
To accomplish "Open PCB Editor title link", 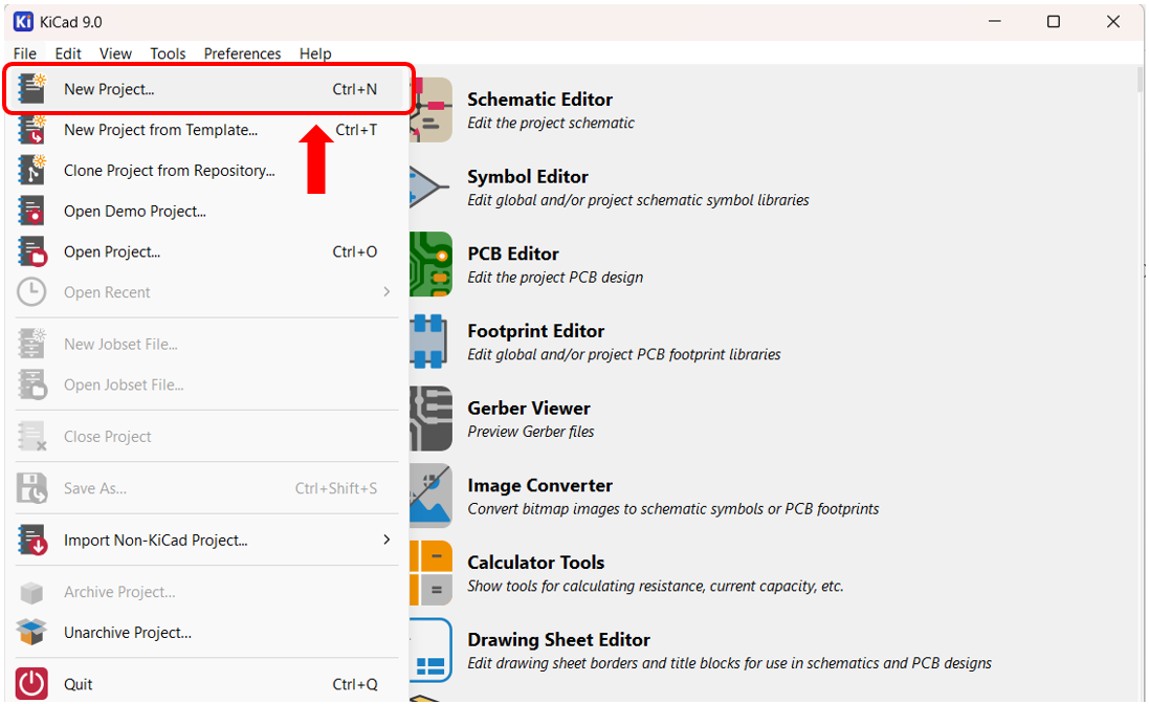I will point(513,253).
